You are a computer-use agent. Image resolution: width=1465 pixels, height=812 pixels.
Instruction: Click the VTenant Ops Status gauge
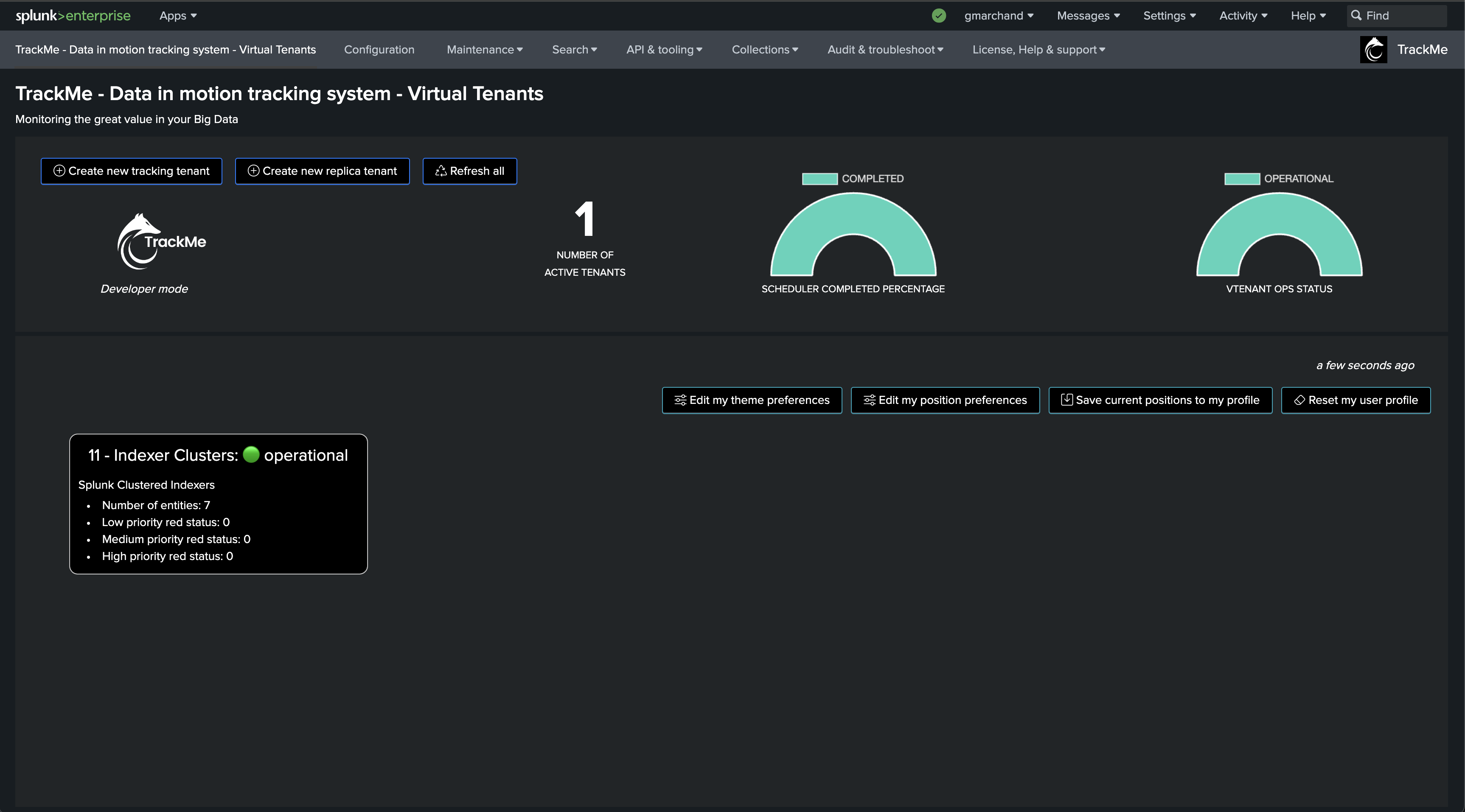pyautogui.click(x=1279, y=234)
